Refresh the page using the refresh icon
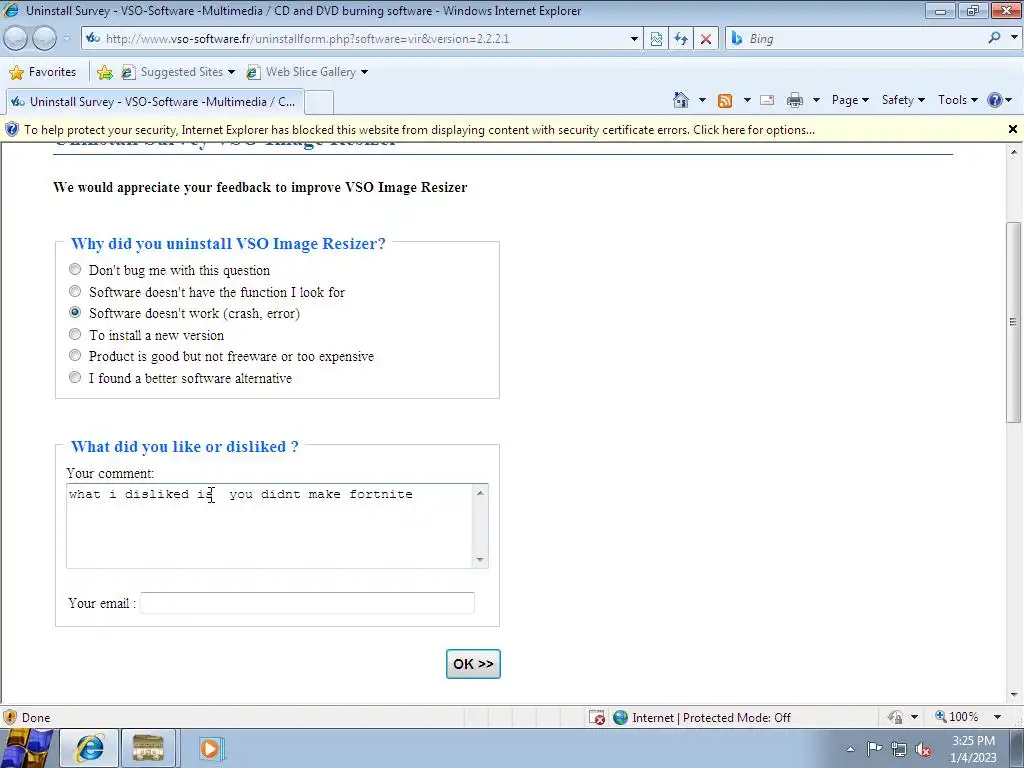Image resolution: width=1024 pixels, height=768 pixels. point(681,39)
